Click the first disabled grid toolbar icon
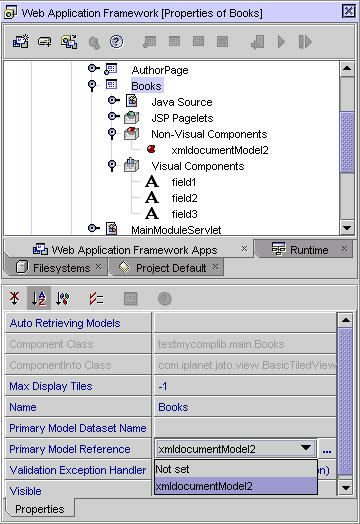 pyautogui.click(x=149, y=41)
